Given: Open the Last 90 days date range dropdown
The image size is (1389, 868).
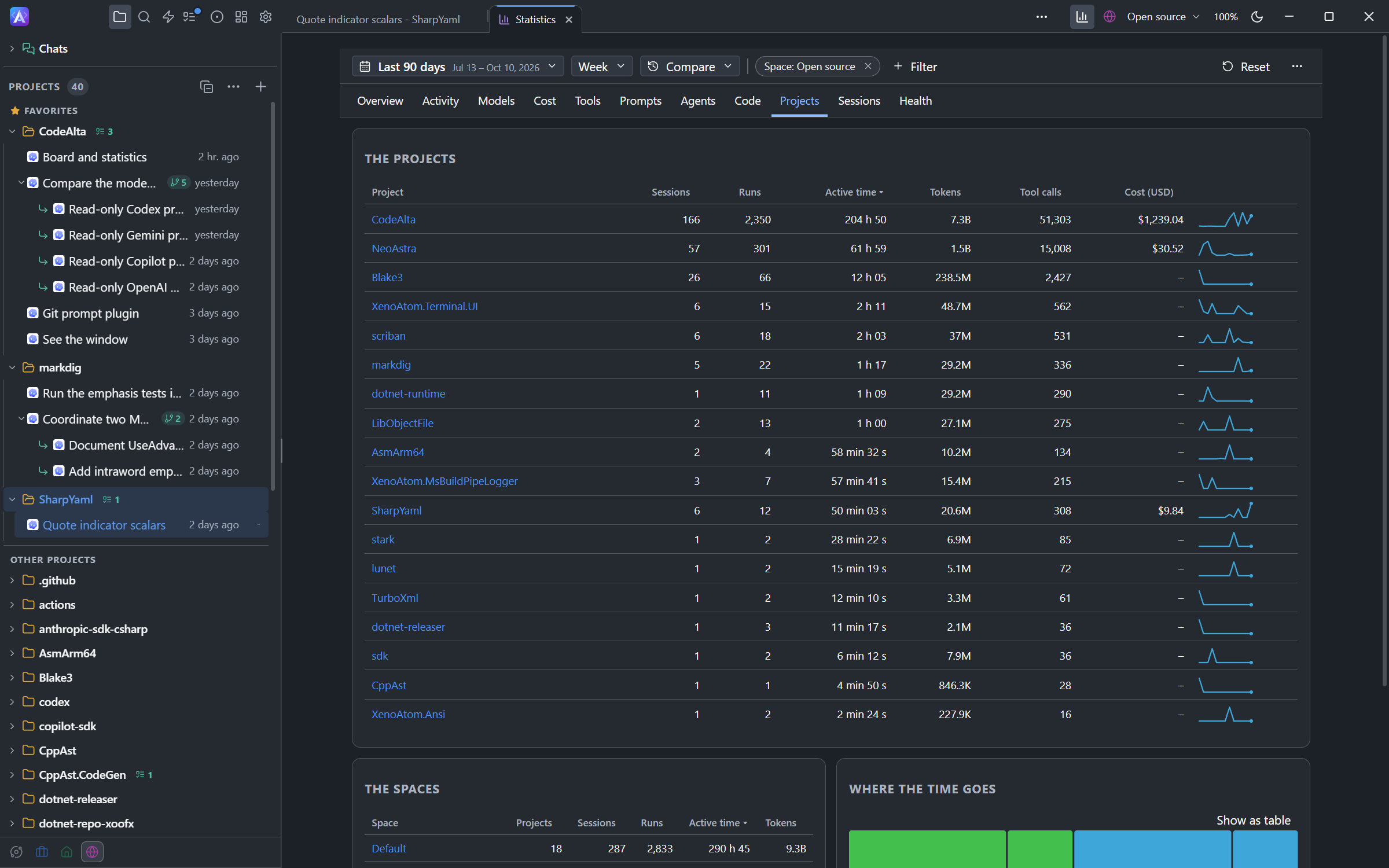Looking at the screenshot, I should click(x=458, y=67).
